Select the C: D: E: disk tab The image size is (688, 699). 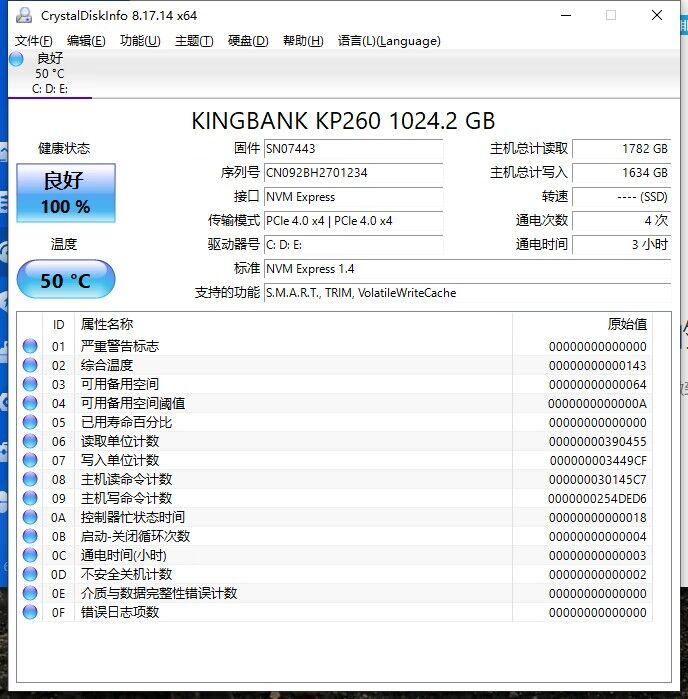point(50,73)
